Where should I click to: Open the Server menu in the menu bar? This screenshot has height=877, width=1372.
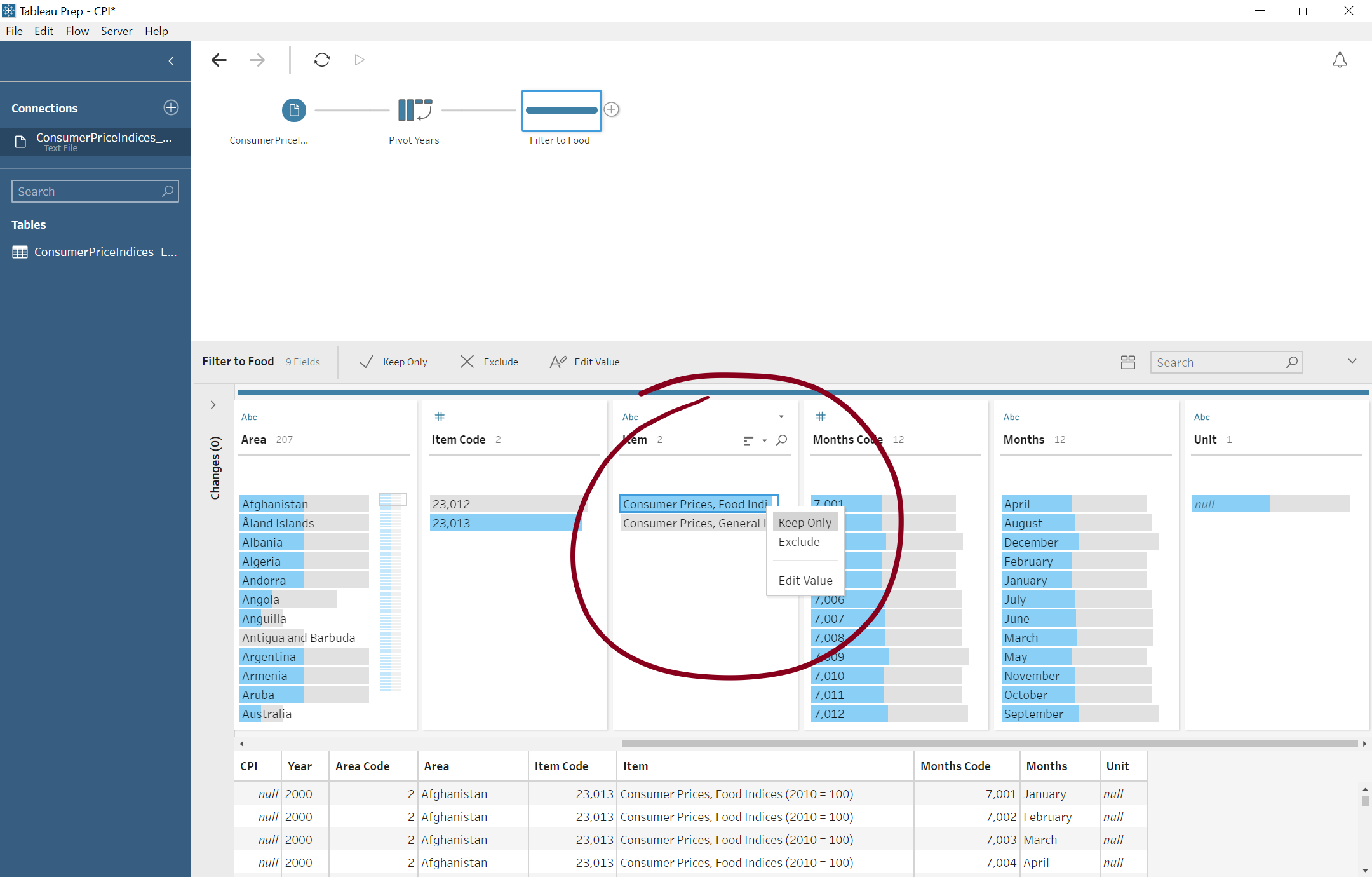tap(116, 30)
